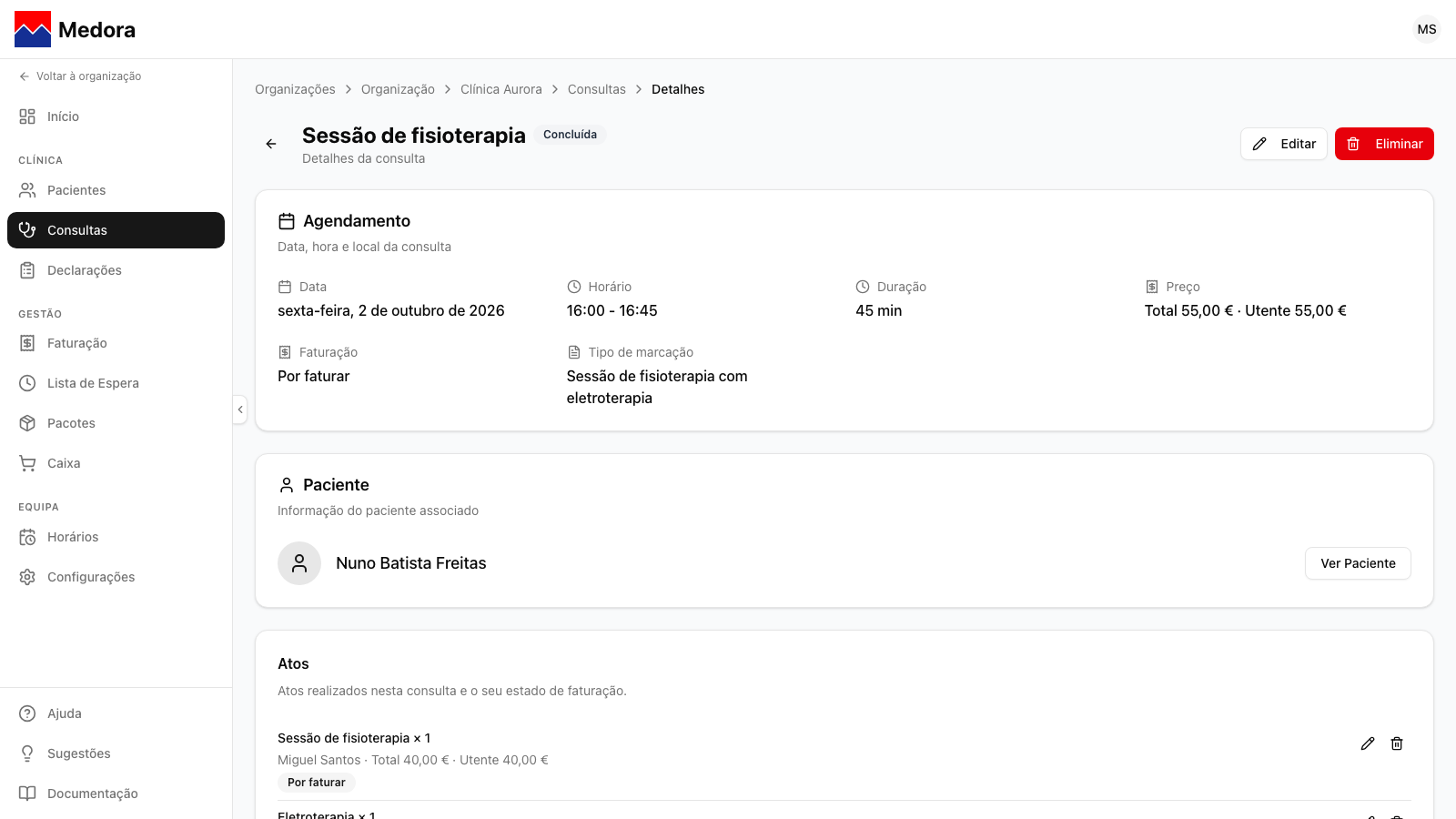
Task: Open Pacientes in the sidebar
Action: click(x=116, y=190)
